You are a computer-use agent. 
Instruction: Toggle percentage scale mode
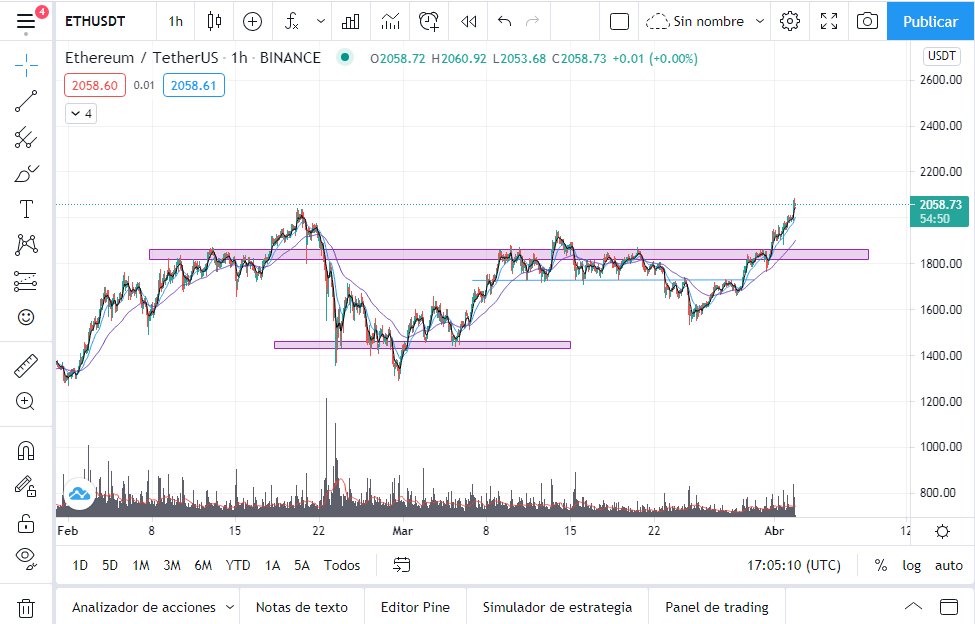click(x=880, y=565)
